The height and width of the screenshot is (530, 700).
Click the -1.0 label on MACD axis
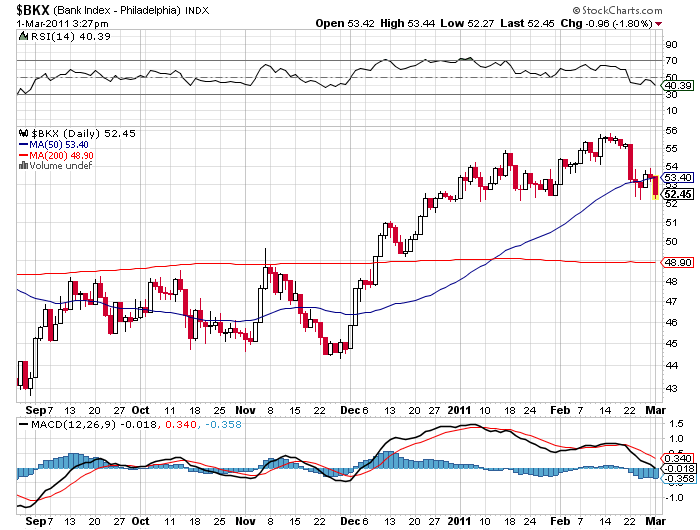tap(674, 497)
